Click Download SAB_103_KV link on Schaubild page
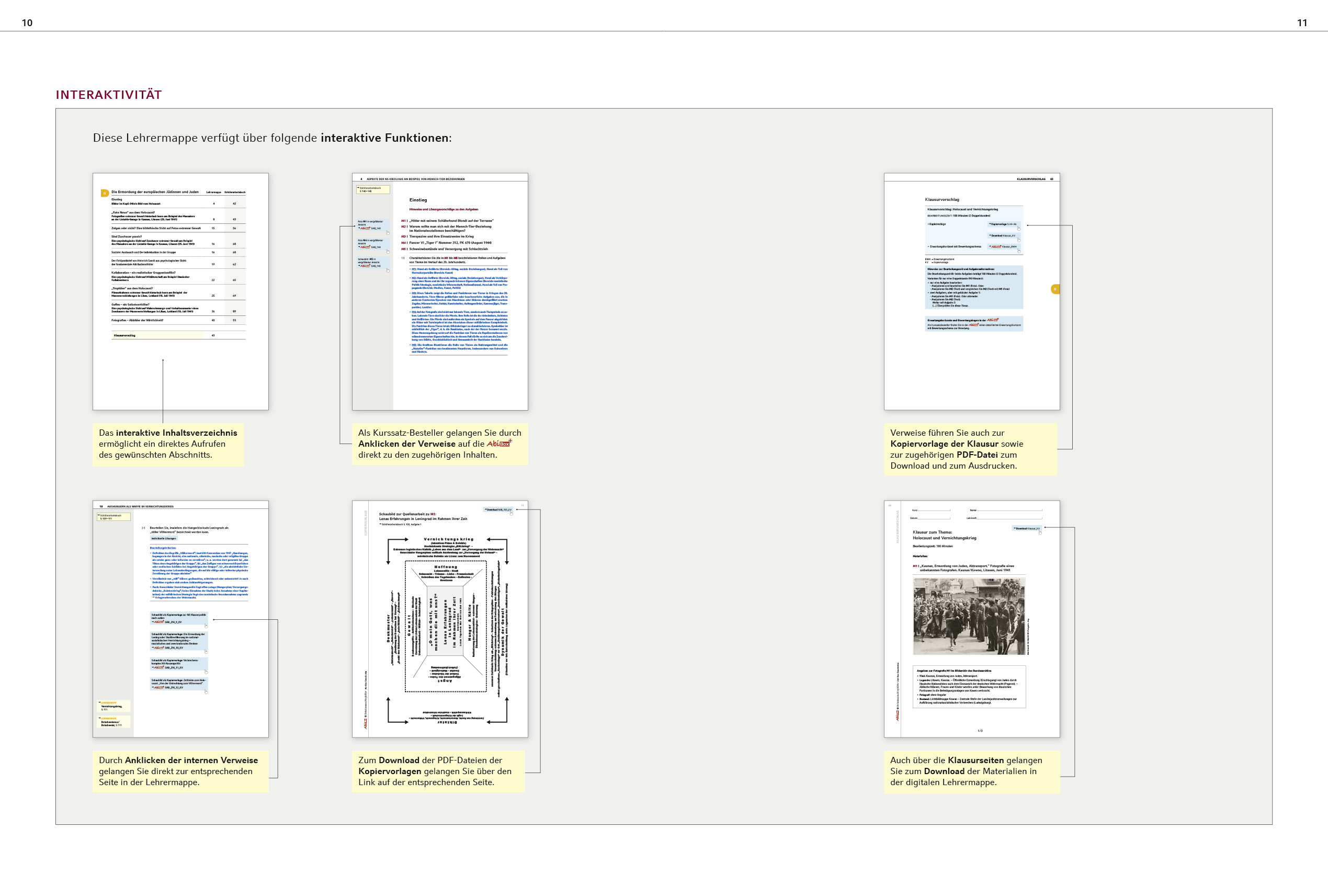 click(498, 509)
